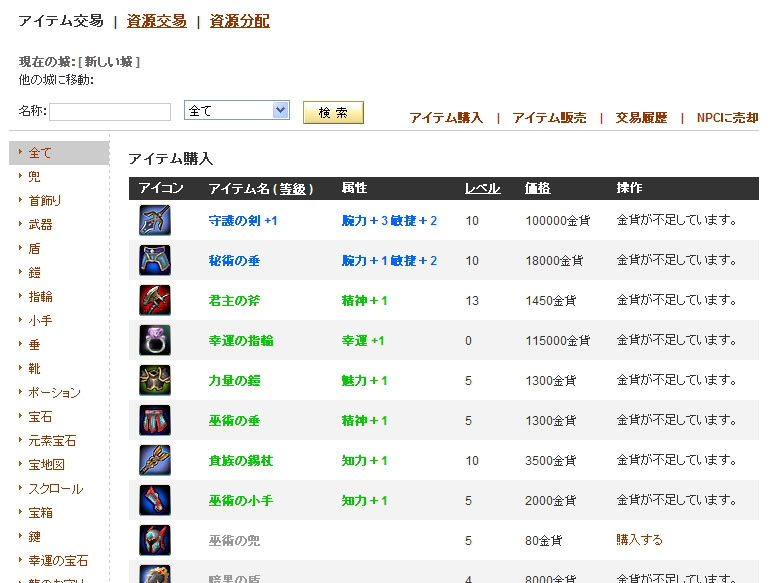The image size is (777, 583).
Task: Open the 全て category dropdown
Action: 237,111
